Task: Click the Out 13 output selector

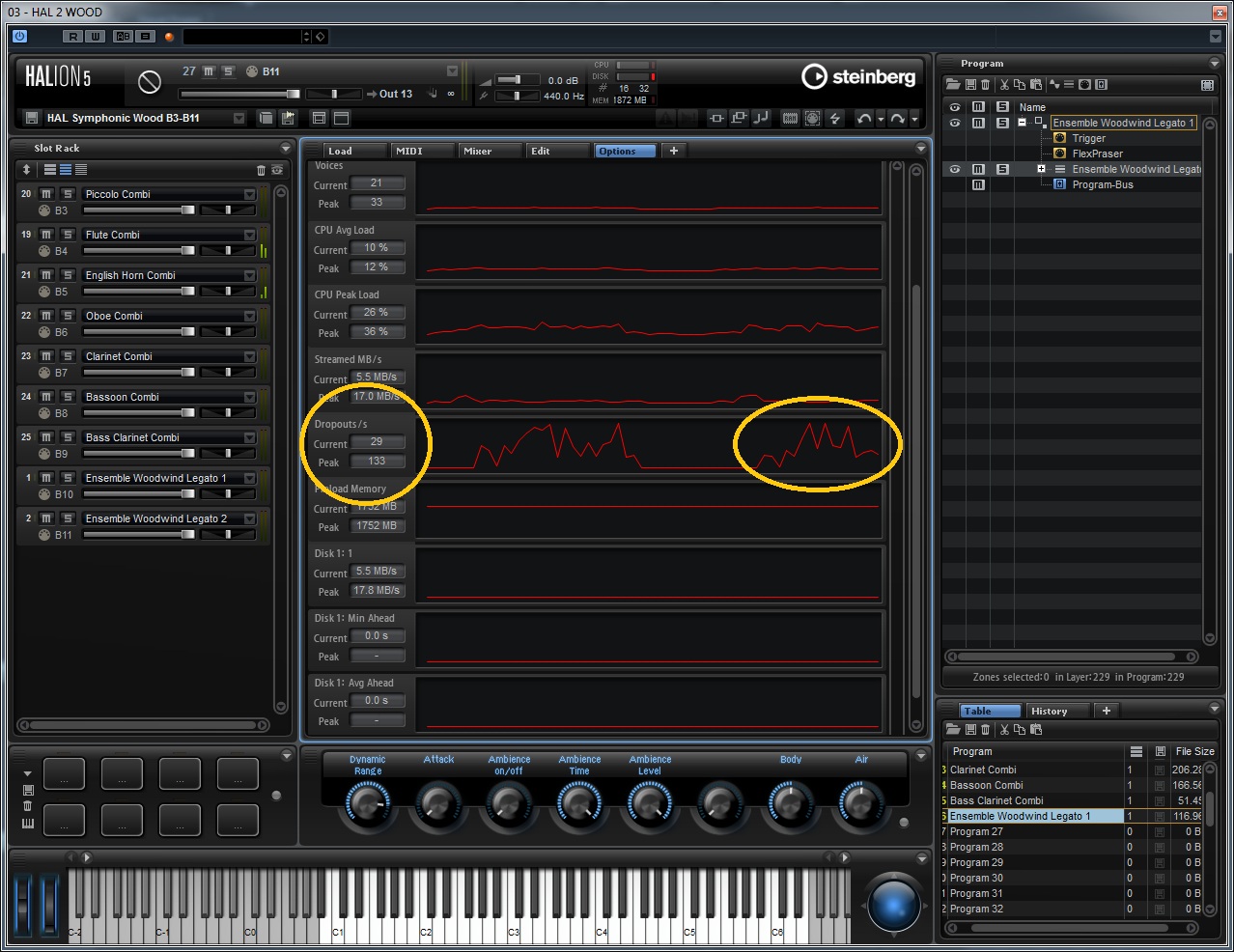Action: click(395, 94)
